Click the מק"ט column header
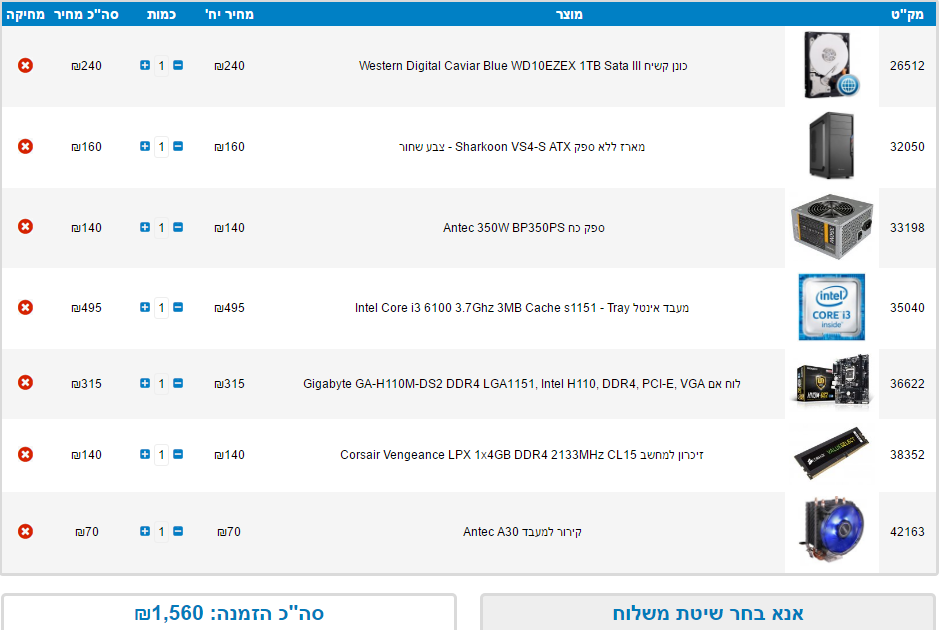The image size is (942, 630). point(907,14)
